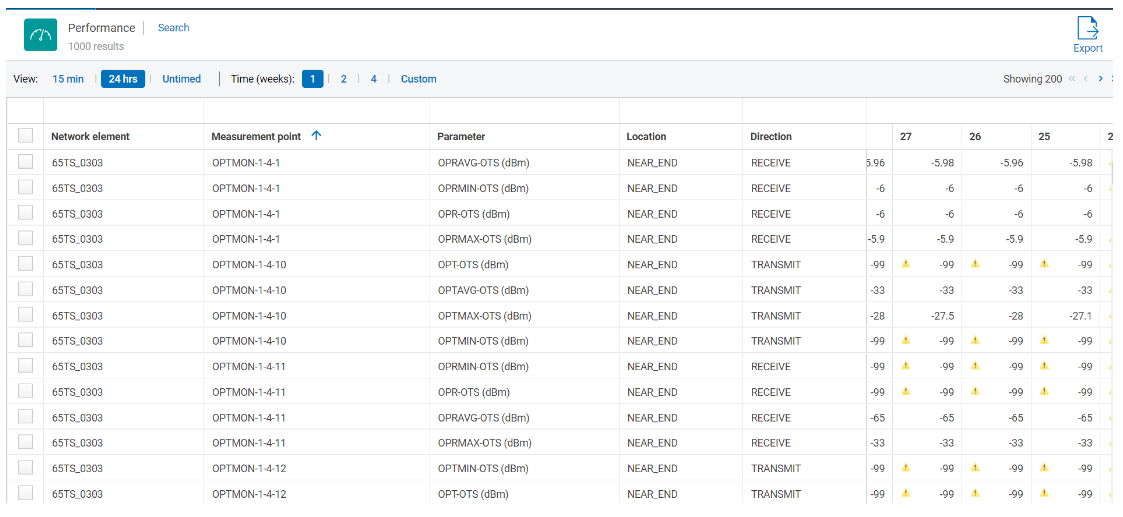Click column 25 warning icon for OPTMON-1-4-11 OPRMIN-OTS
Viewport: 1123px width, 517px height.
click(x=1044, y=366)
